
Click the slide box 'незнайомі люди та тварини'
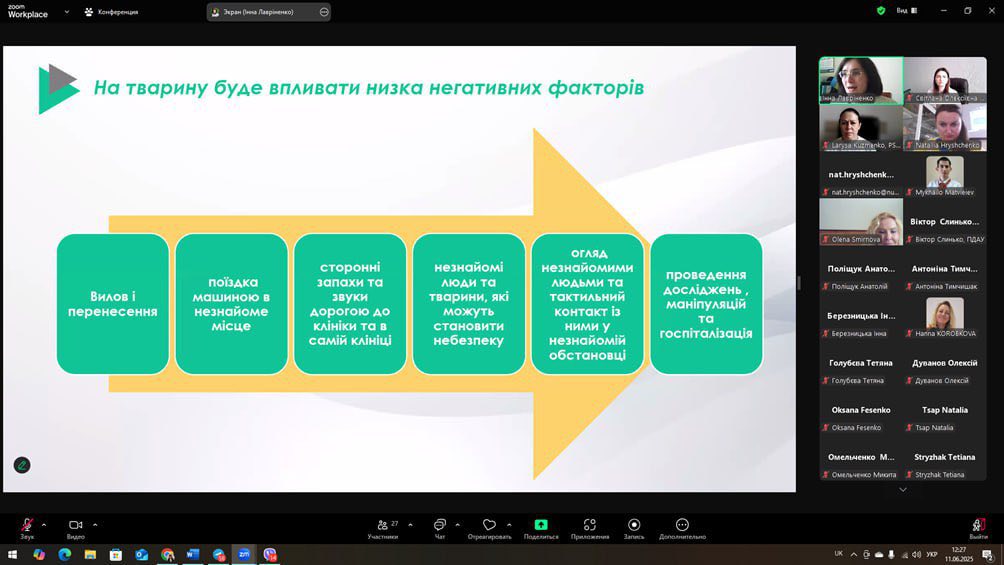click(x=469, y=304)
